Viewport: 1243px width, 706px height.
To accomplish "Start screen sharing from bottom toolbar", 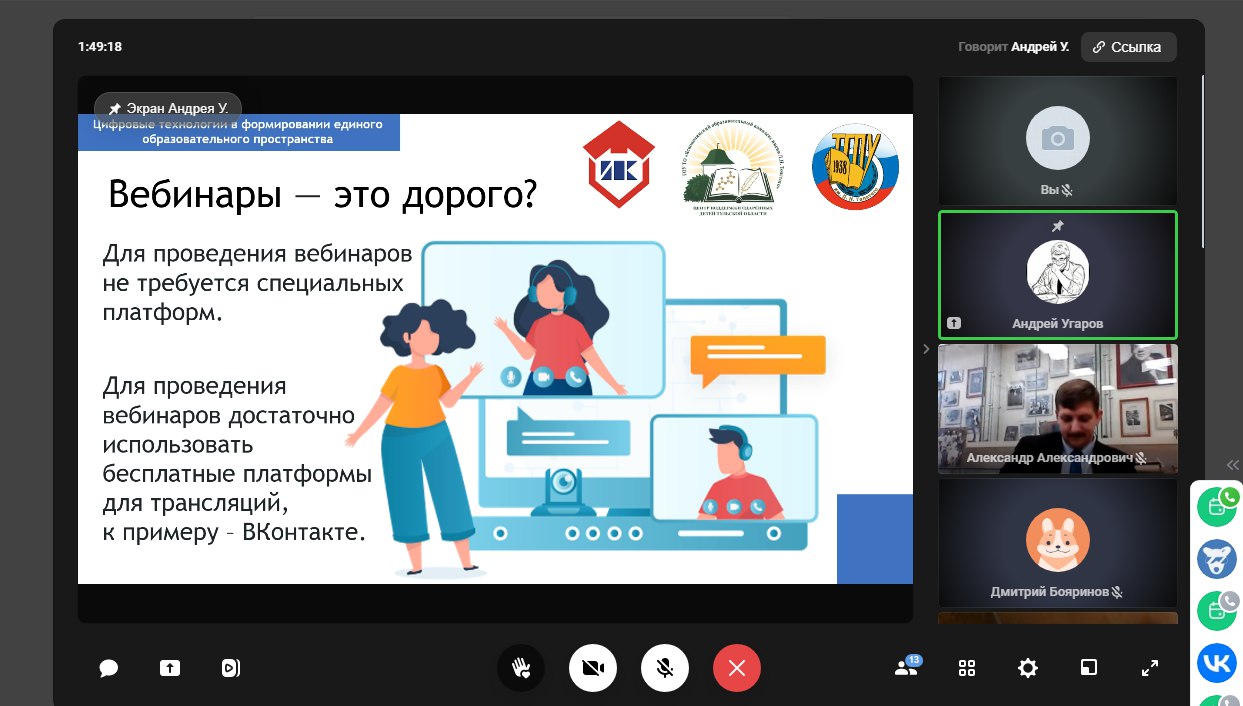I will pos(170,668).
